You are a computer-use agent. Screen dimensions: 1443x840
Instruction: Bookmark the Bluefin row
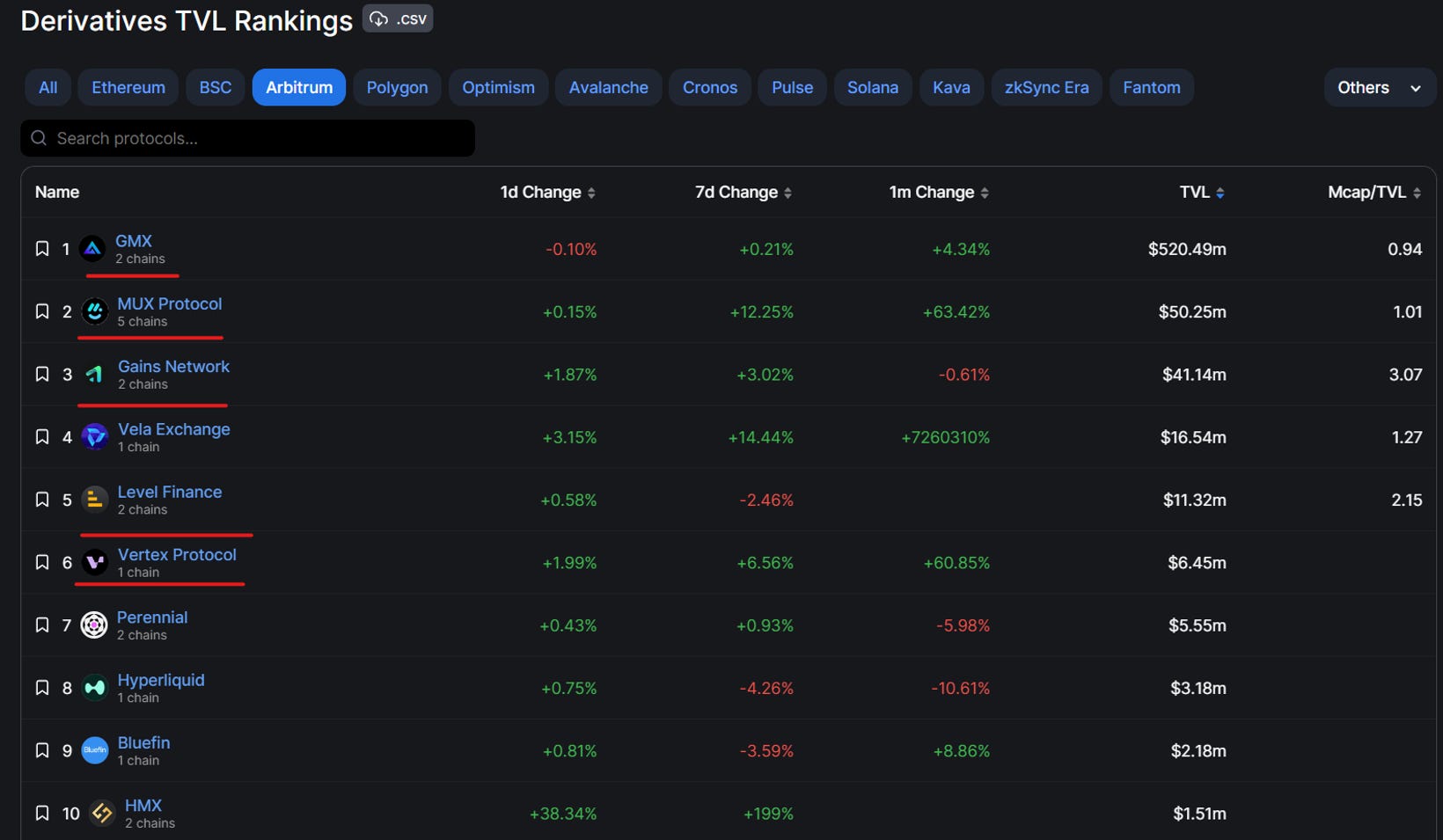point(42,750)
